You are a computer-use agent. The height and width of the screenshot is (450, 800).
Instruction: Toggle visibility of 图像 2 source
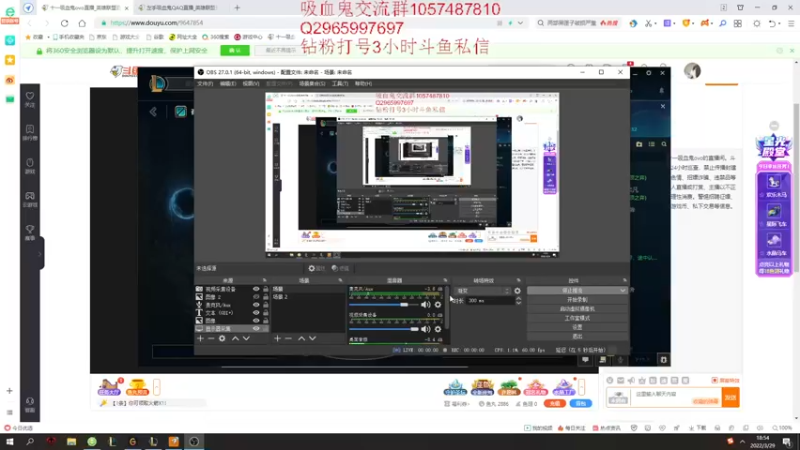256,297
